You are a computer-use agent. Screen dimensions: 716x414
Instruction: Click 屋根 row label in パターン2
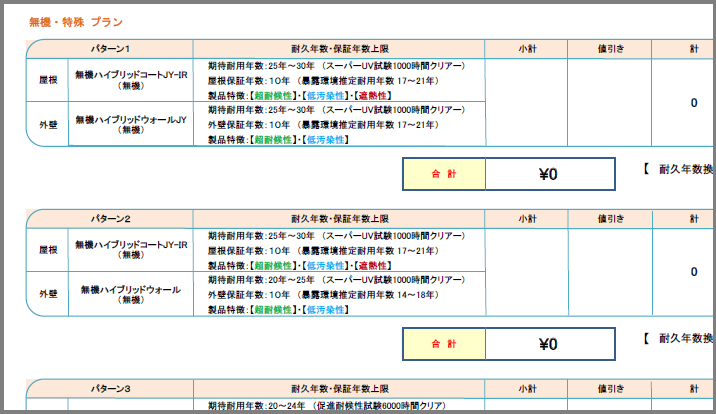[48, 249]
